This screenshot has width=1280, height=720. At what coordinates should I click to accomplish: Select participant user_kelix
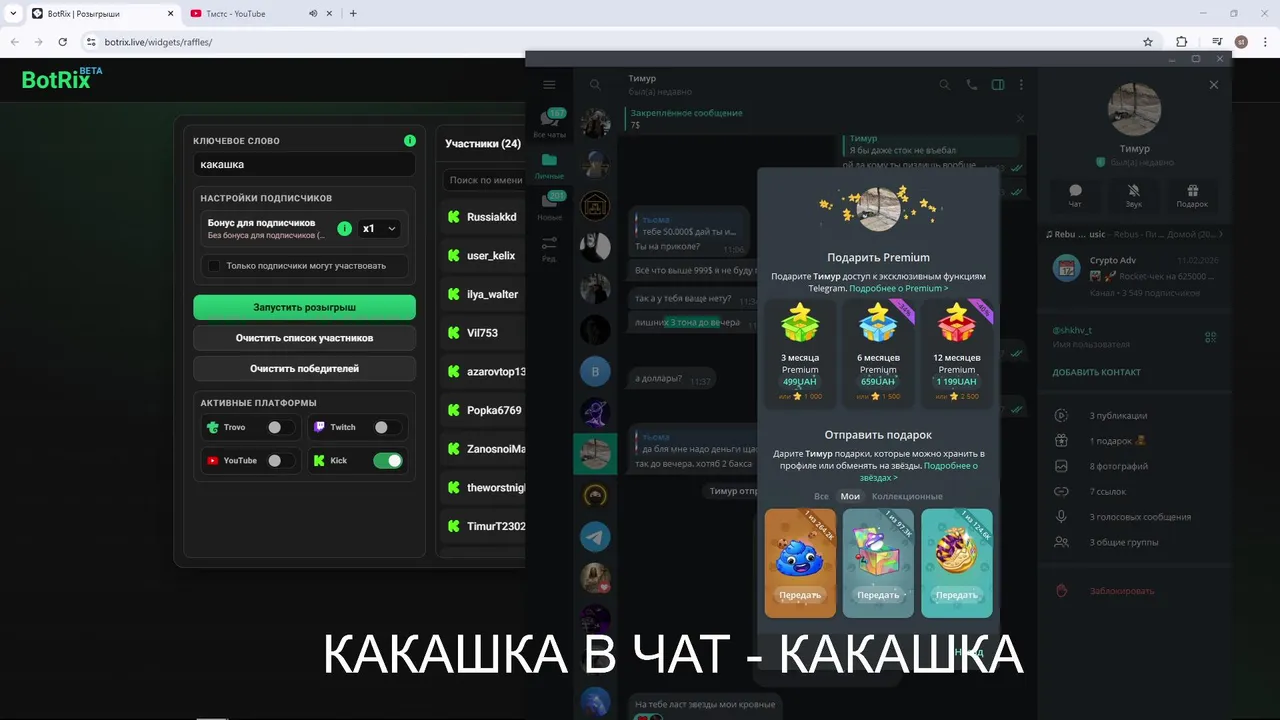pyautogui.click(x=484, y=256)
